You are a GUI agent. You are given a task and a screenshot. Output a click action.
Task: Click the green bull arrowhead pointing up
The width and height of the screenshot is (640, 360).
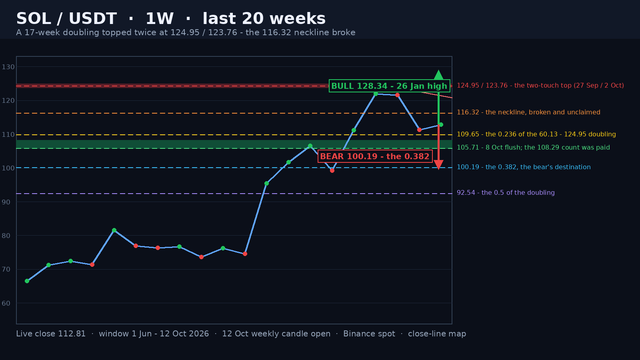coord(438,75)
